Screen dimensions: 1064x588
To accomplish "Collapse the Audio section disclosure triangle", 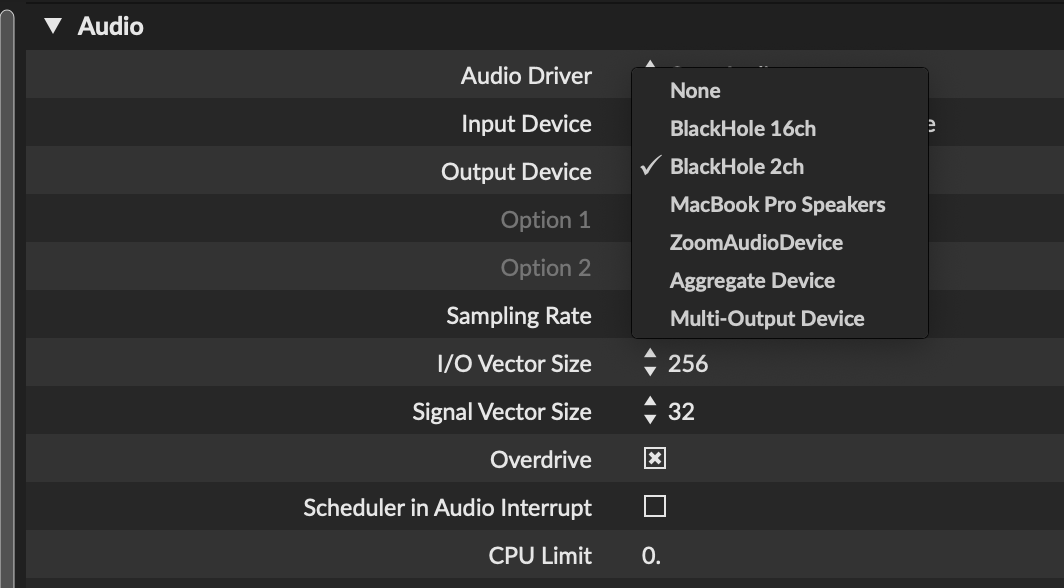I will pos(53,26).
